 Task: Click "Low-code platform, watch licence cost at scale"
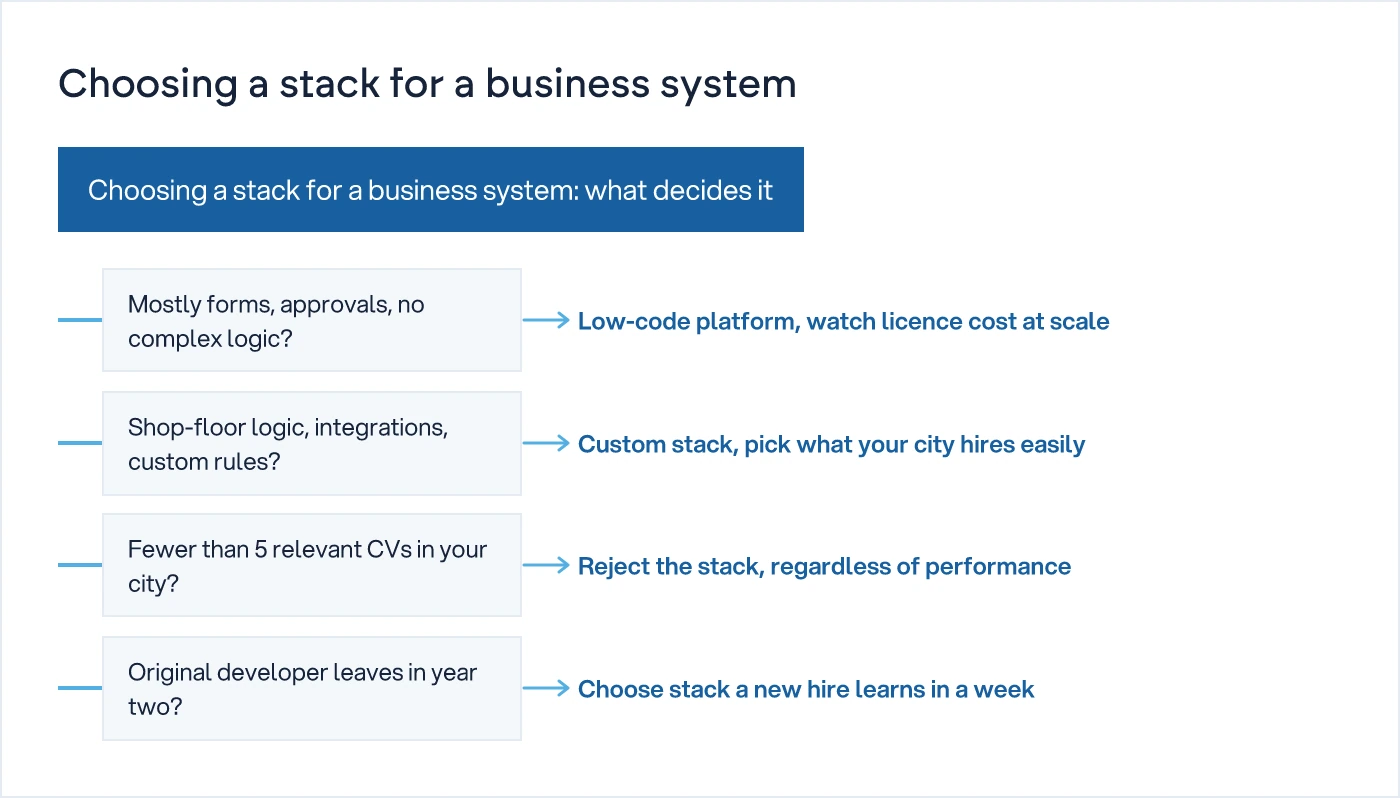point(844,321)
